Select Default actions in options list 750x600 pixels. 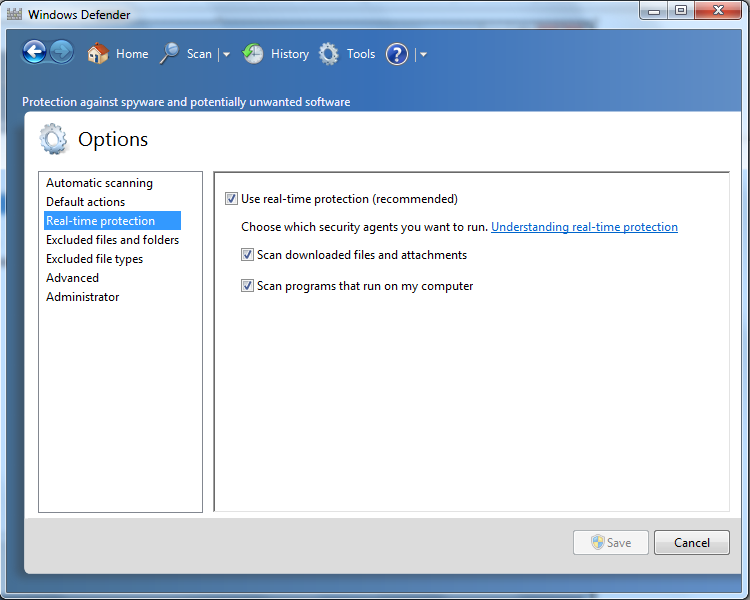point(85,202)
